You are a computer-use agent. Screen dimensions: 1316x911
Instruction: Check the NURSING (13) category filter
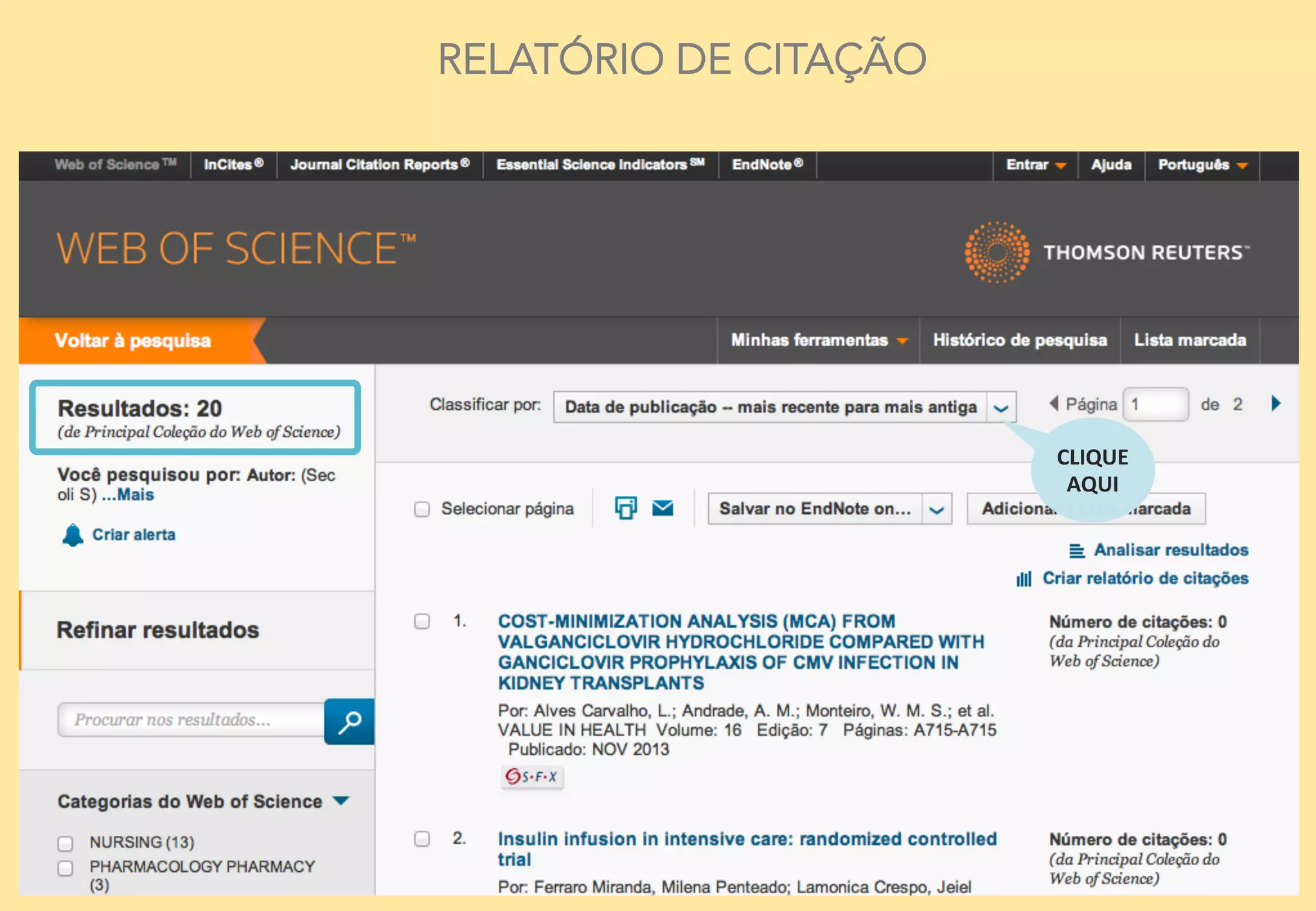[x=66, y=843]
